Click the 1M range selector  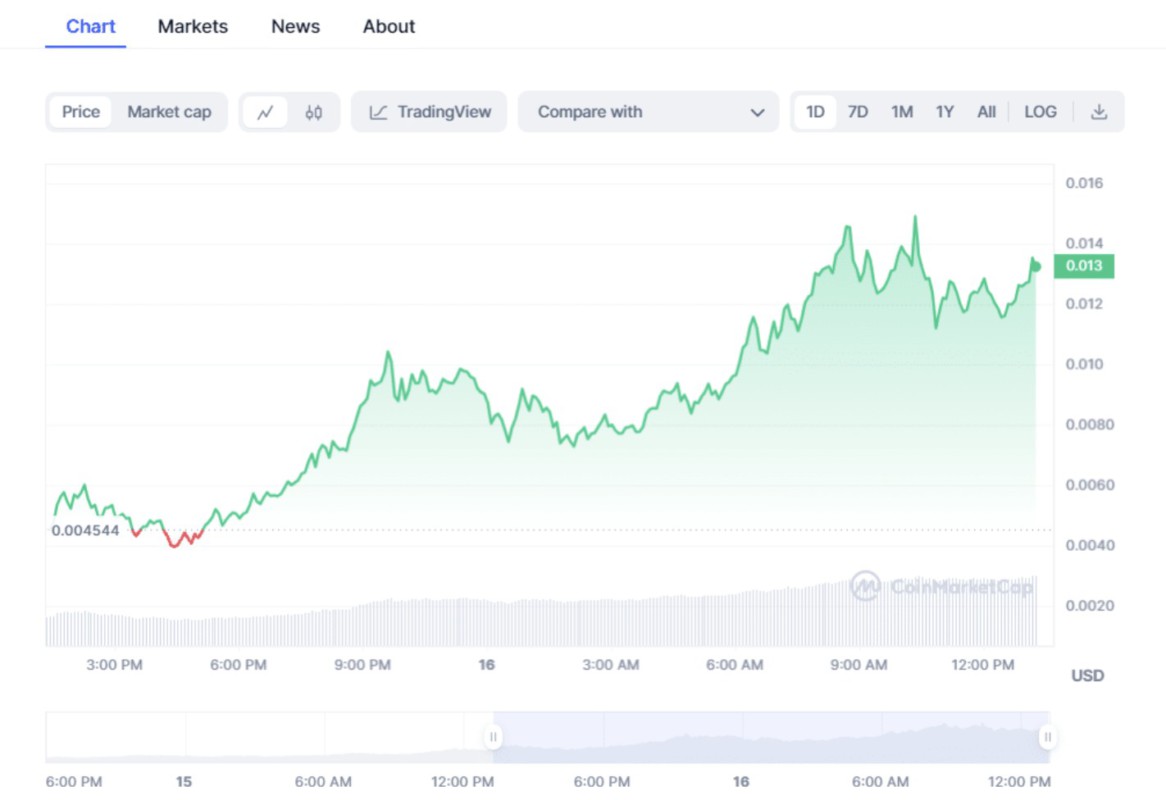[901, 112]
